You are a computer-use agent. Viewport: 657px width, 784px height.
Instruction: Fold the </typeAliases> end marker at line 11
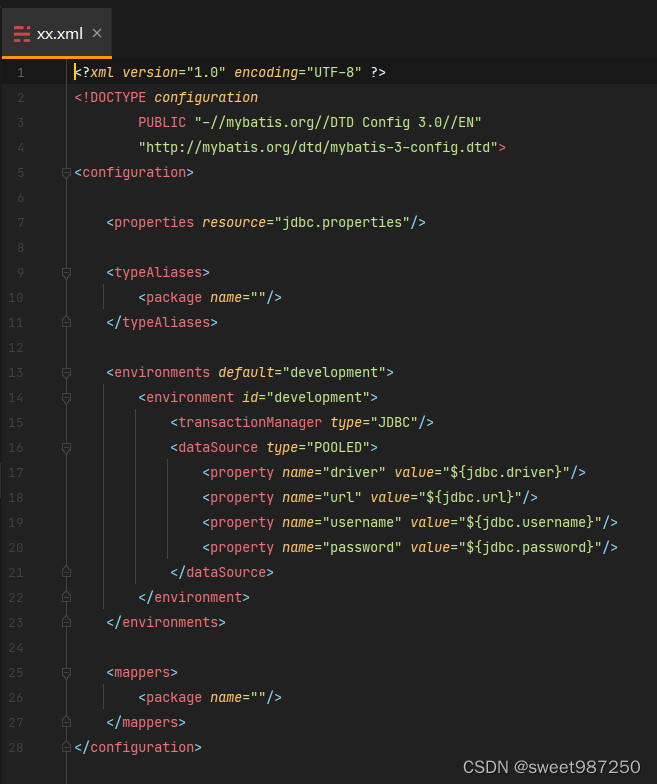[x=66, y=322]
